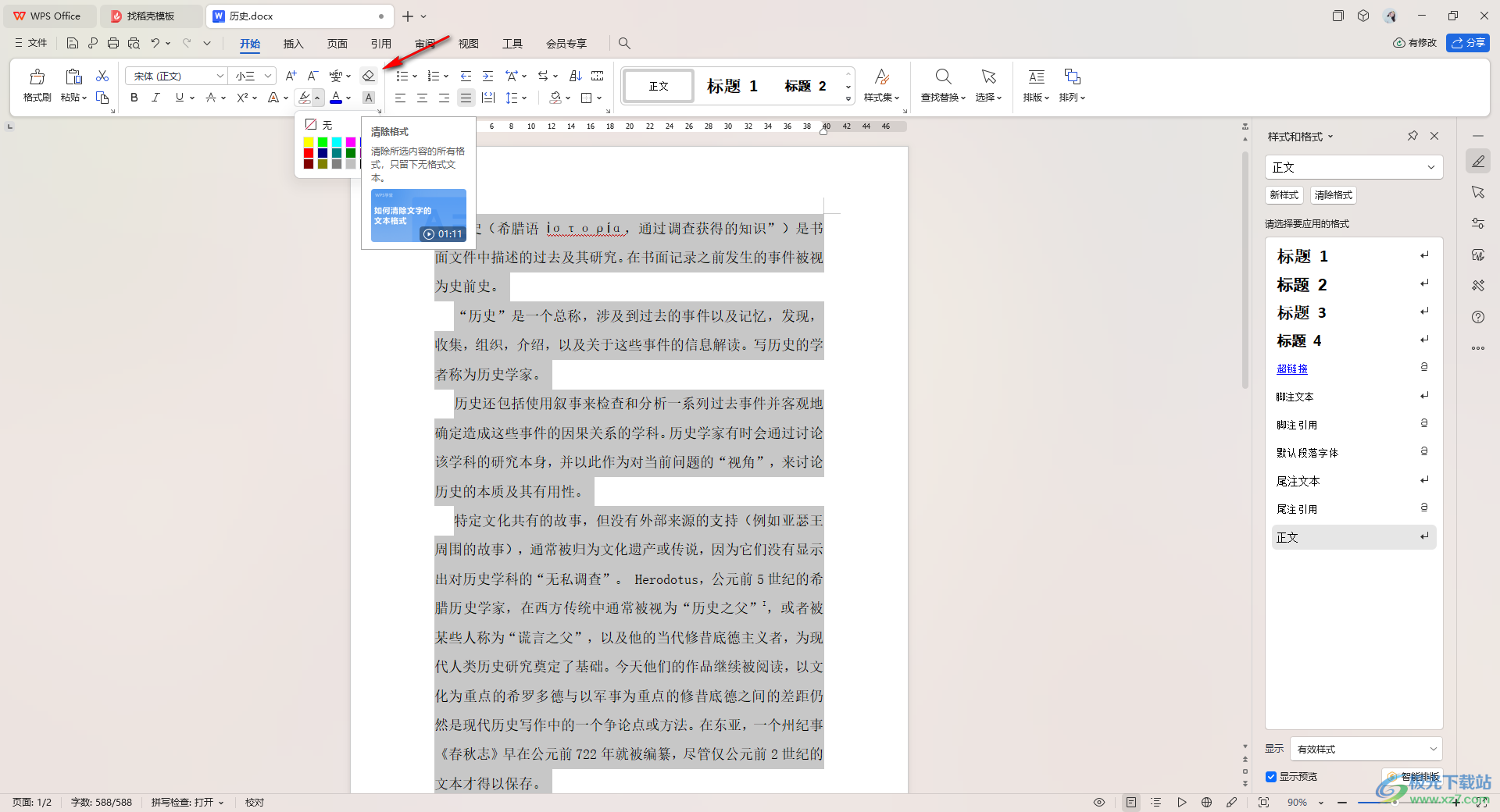Click the search magnifier in menu bar
This screenshot has height=812, width=1500.
624,43
